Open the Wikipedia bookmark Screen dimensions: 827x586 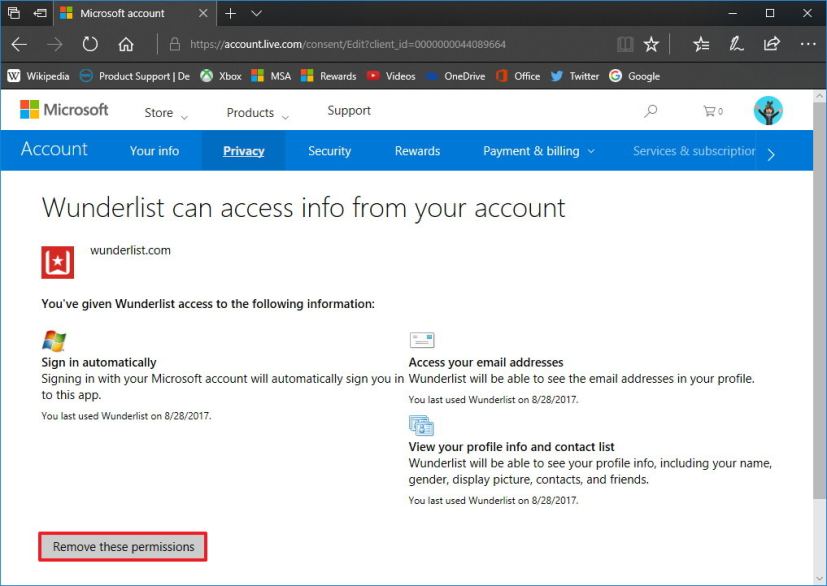coord(39,76)
